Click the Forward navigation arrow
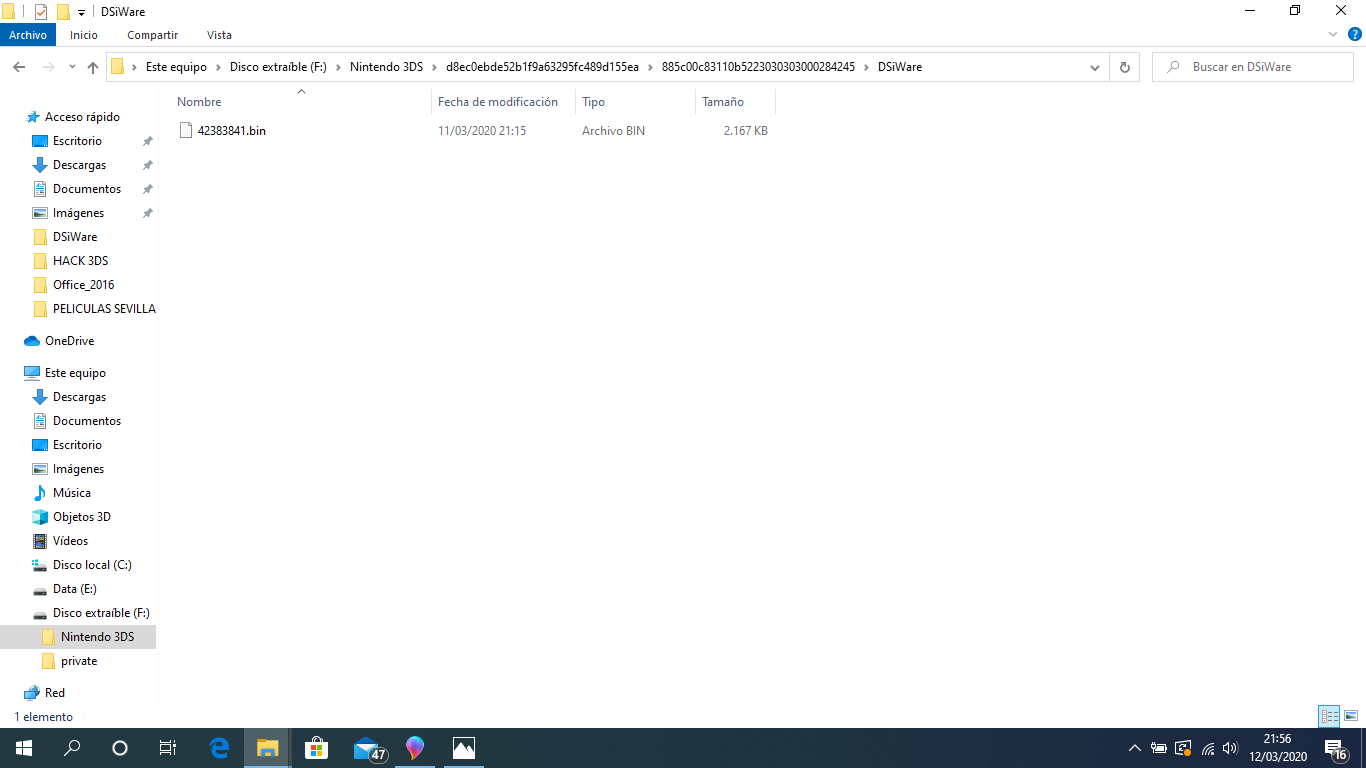Viewport: 1366px width, 768px height. pos(48,67)
